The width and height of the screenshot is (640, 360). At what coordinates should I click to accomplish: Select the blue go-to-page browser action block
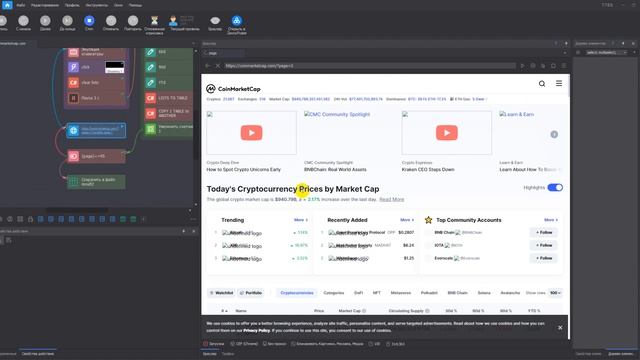click(96, 131)
